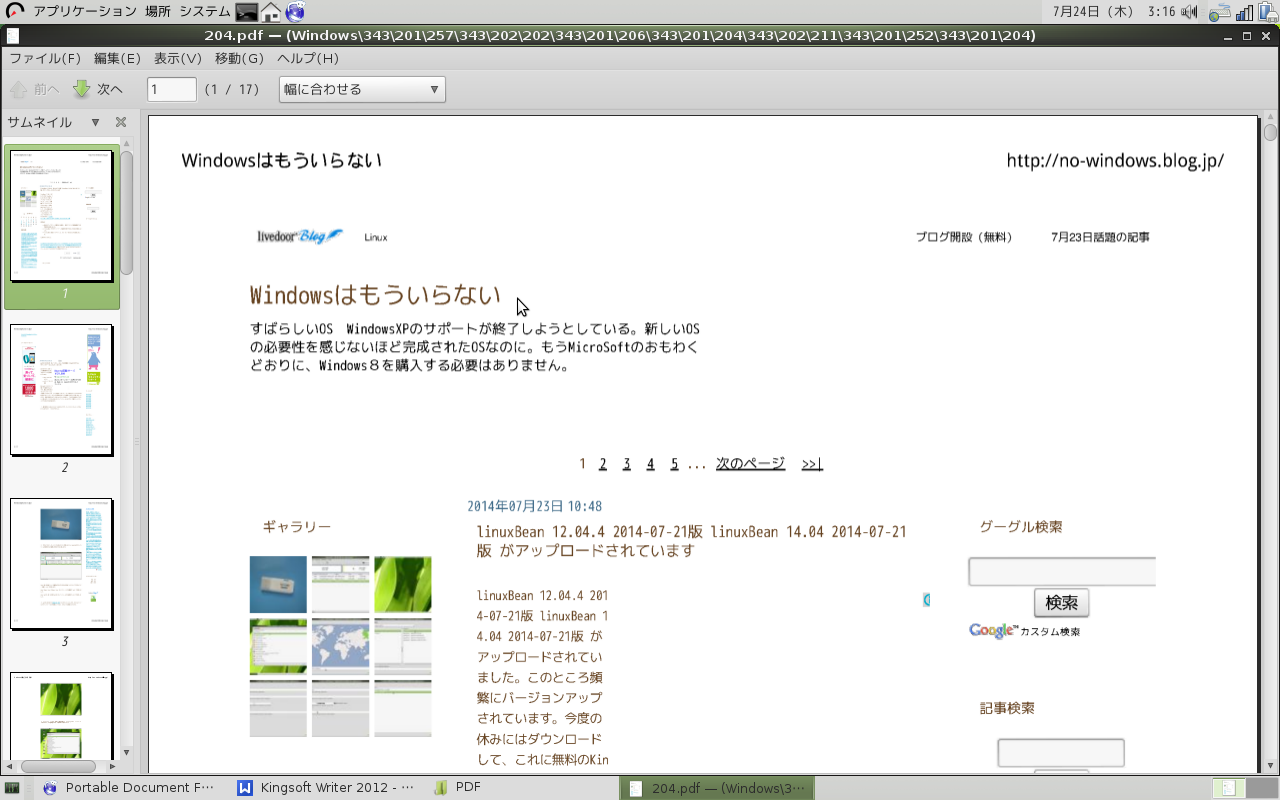Click the signal strength tray icon
1280x800 pixels.
pos(1245,12)
